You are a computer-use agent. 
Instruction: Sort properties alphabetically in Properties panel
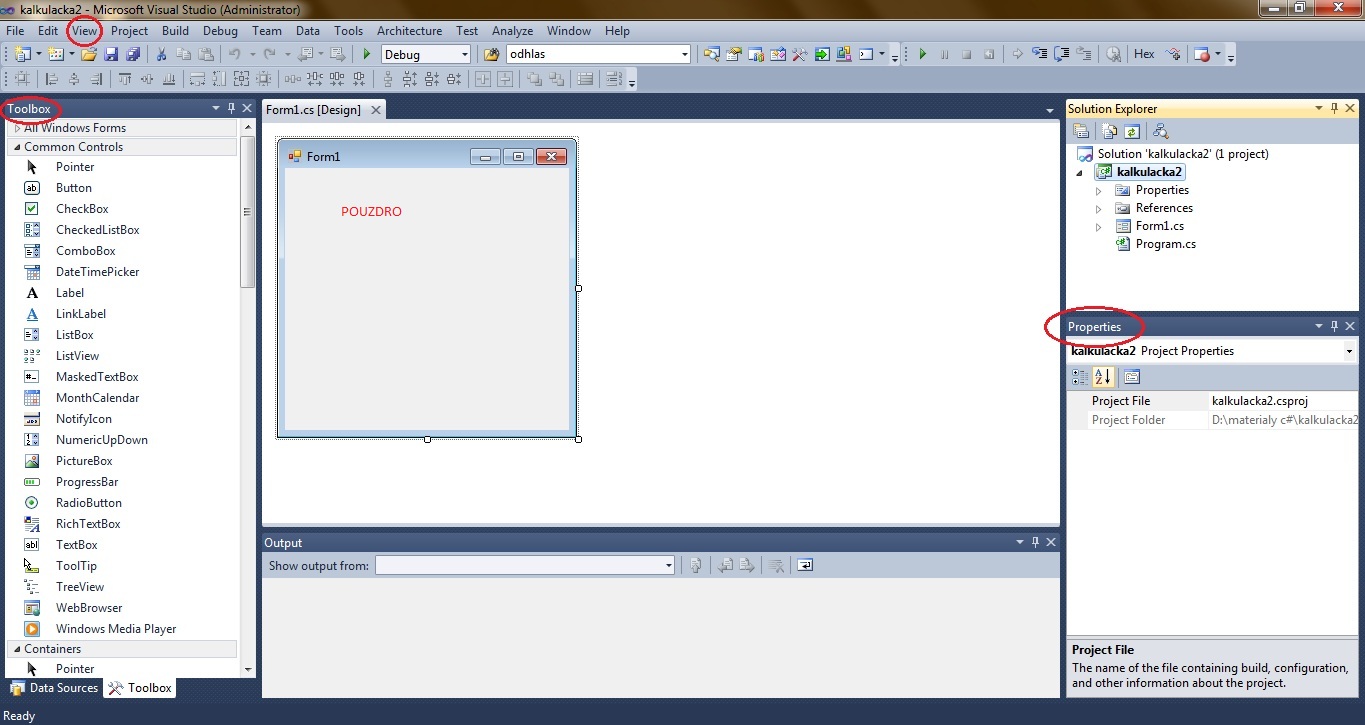(1101, 377)
